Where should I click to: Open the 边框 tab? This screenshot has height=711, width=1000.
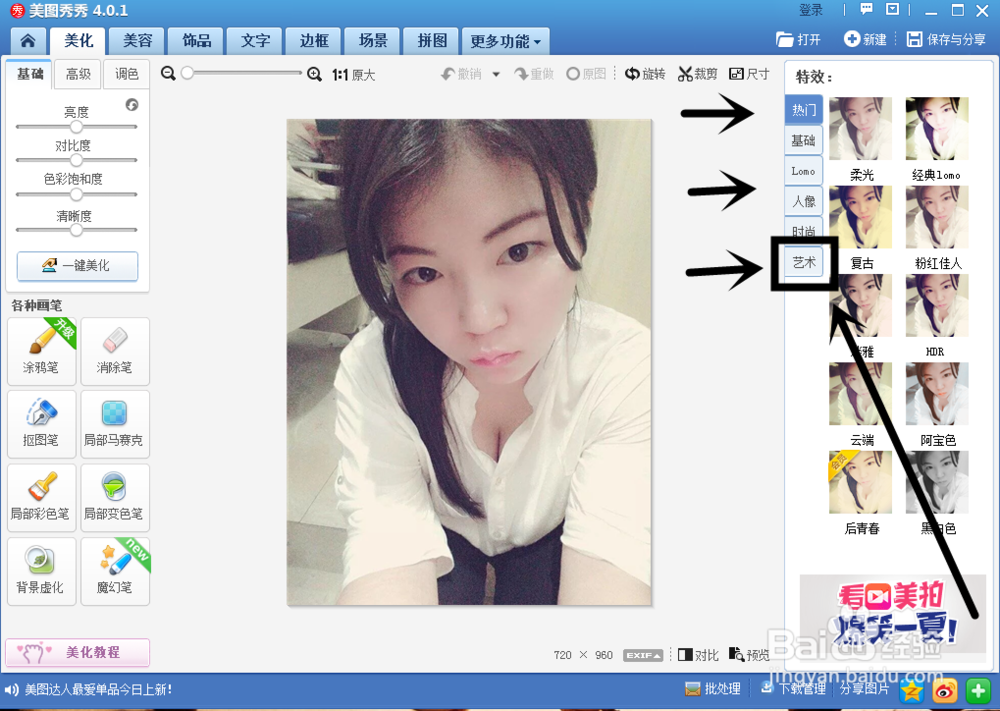[314, 41]
